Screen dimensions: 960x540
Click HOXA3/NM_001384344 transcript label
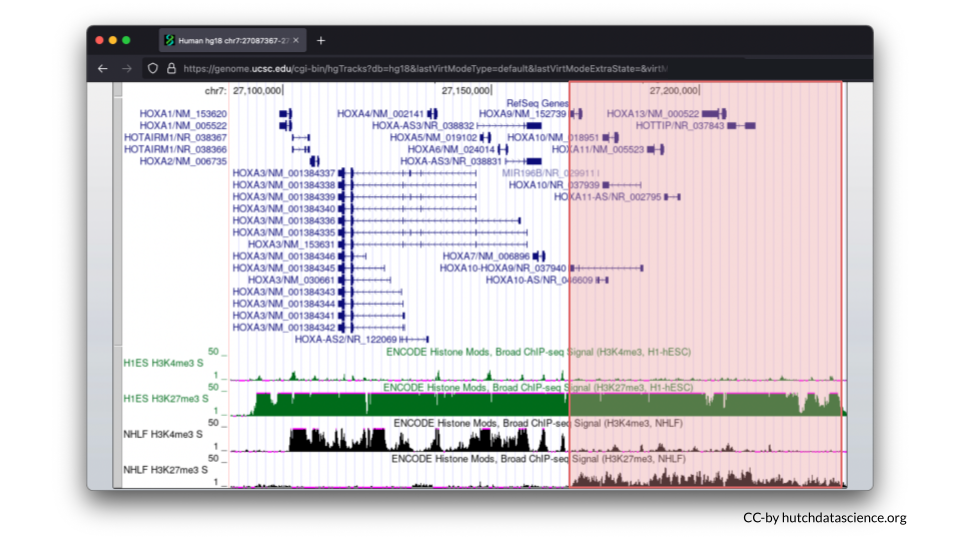tap(283, 304)
